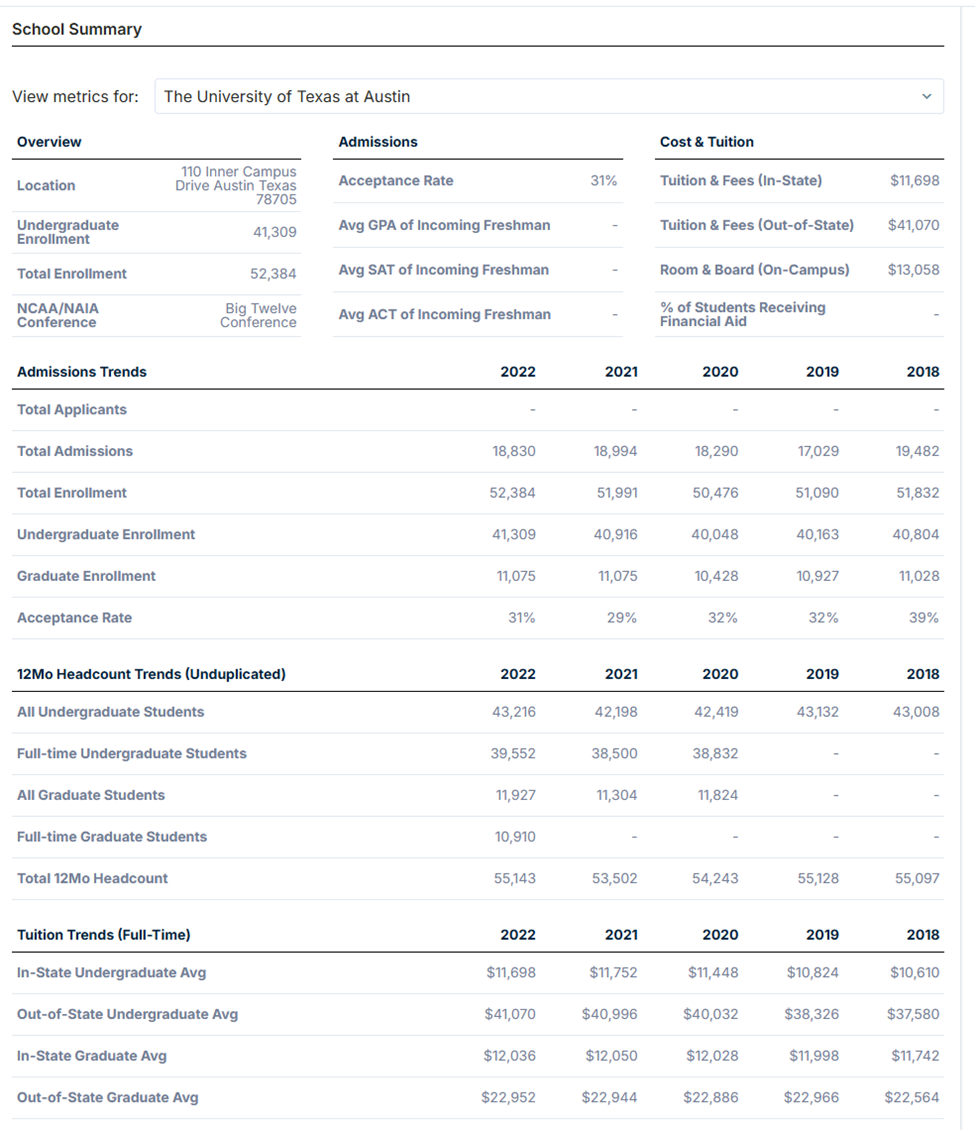The height and width of the screenshot is (1130, 975).
Task: Click the Full-time Graduate Students row label
Action: [112, 837]
